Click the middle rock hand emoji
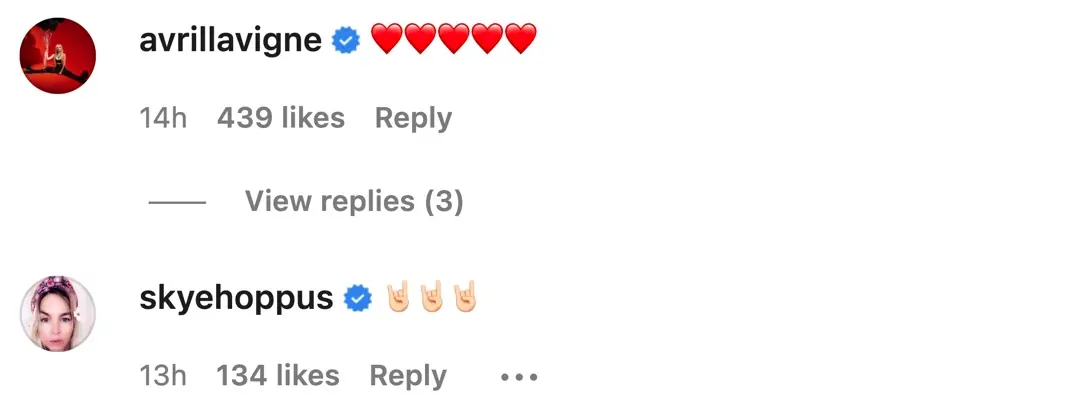 [432, 297]
